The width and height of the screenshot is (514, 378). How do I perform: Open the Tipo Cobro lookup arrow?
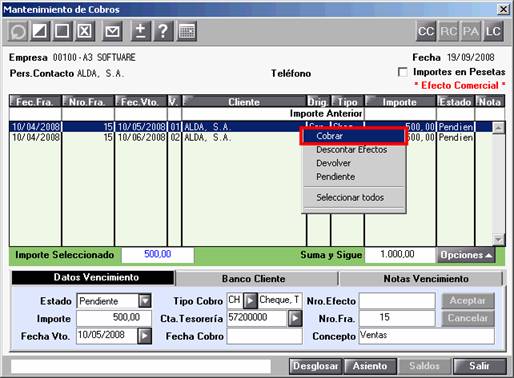[250, 301]
